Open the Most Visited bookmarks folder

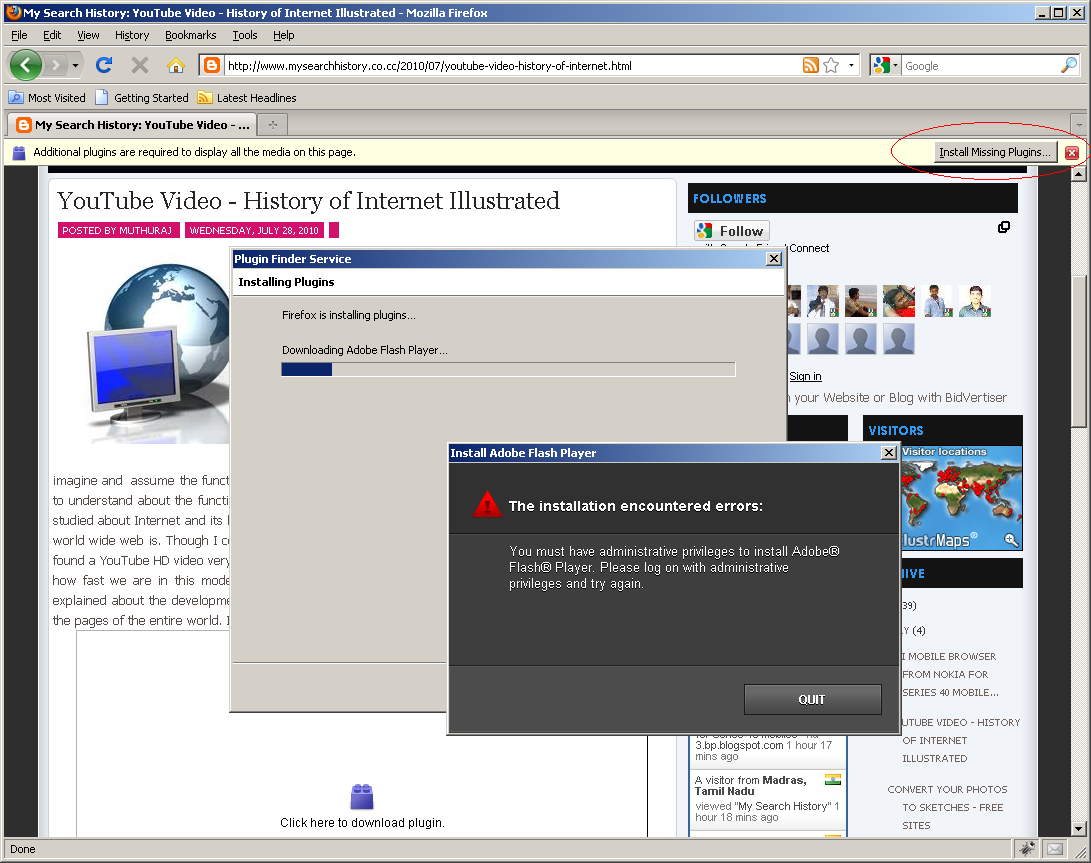(47, 97)
